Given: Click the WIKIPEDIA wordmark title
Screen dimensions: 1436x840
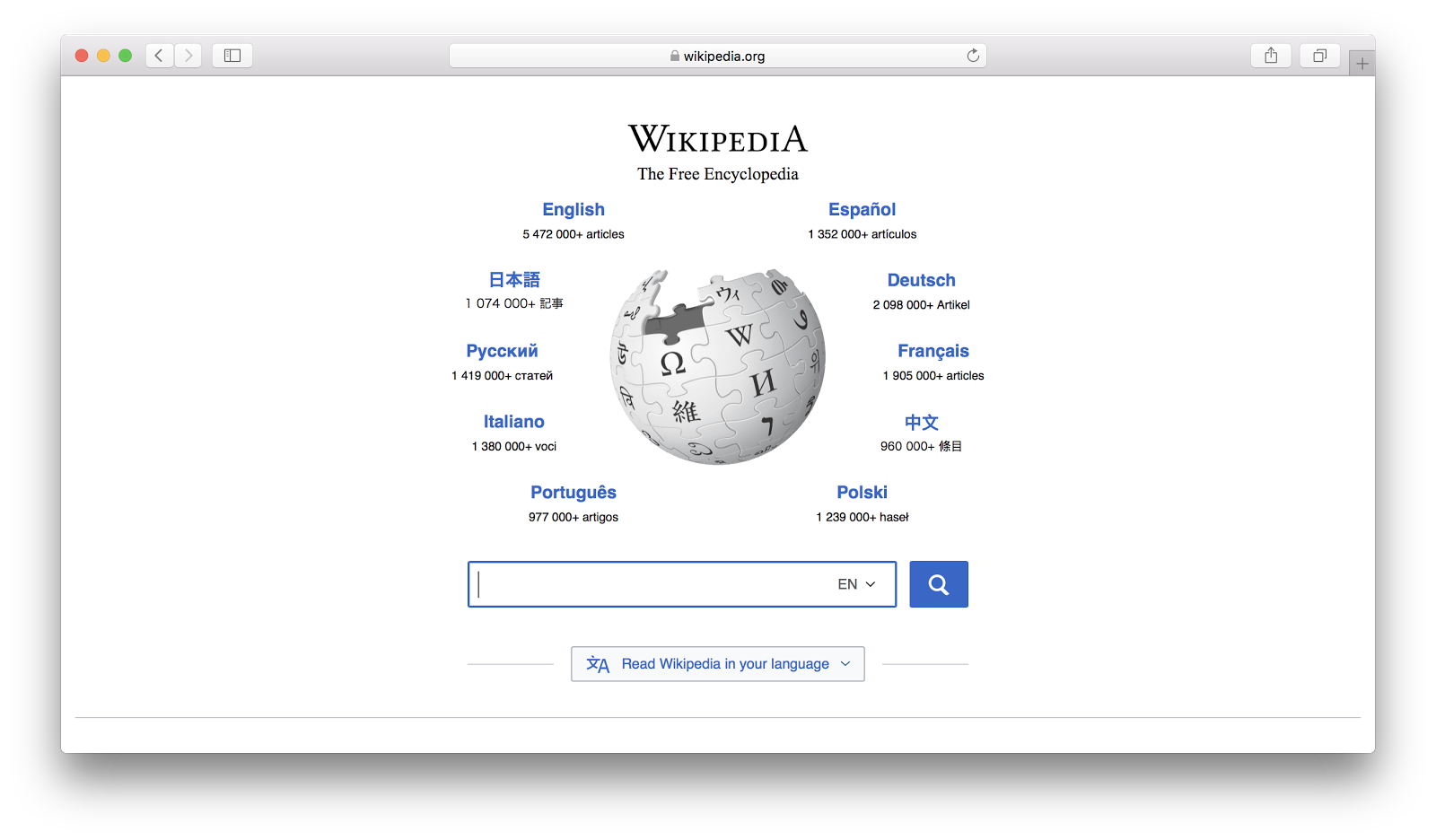Looking at the screenshot, I should click(x=718, y=139).
